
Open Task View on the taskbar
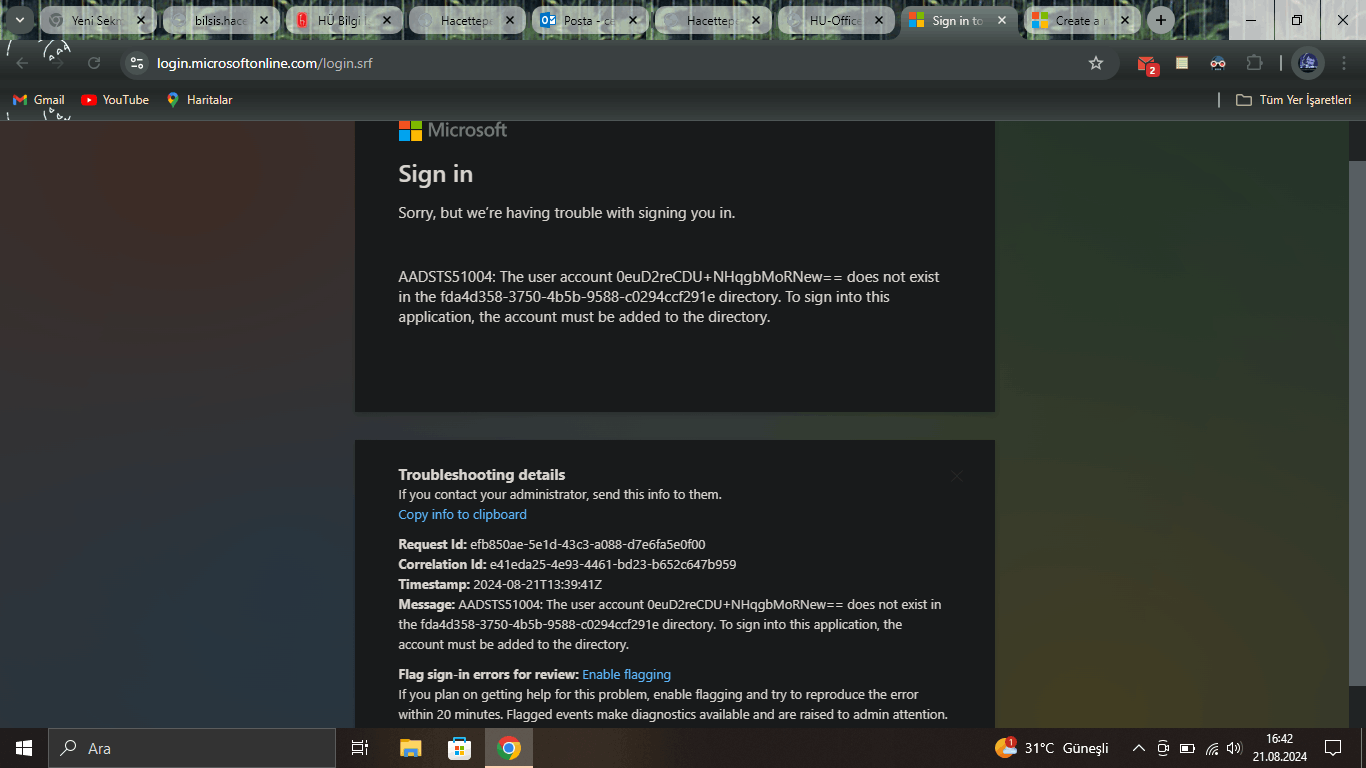(x=360, y=748)
